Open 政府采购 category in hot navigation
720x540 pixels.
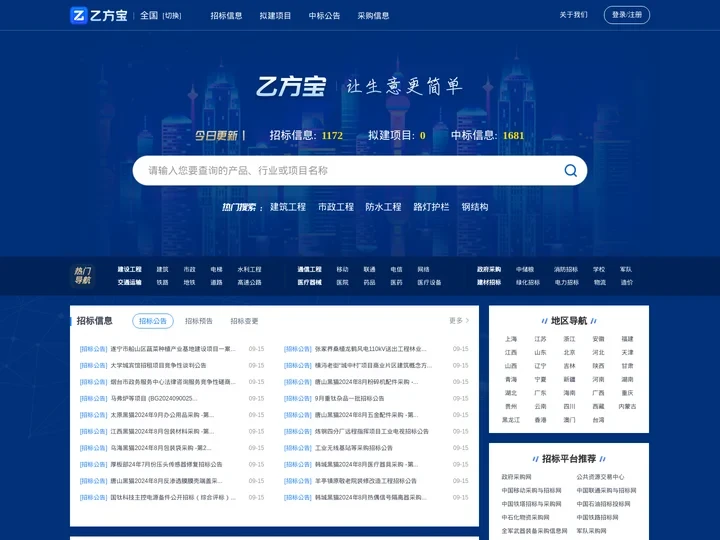[489, 270]
